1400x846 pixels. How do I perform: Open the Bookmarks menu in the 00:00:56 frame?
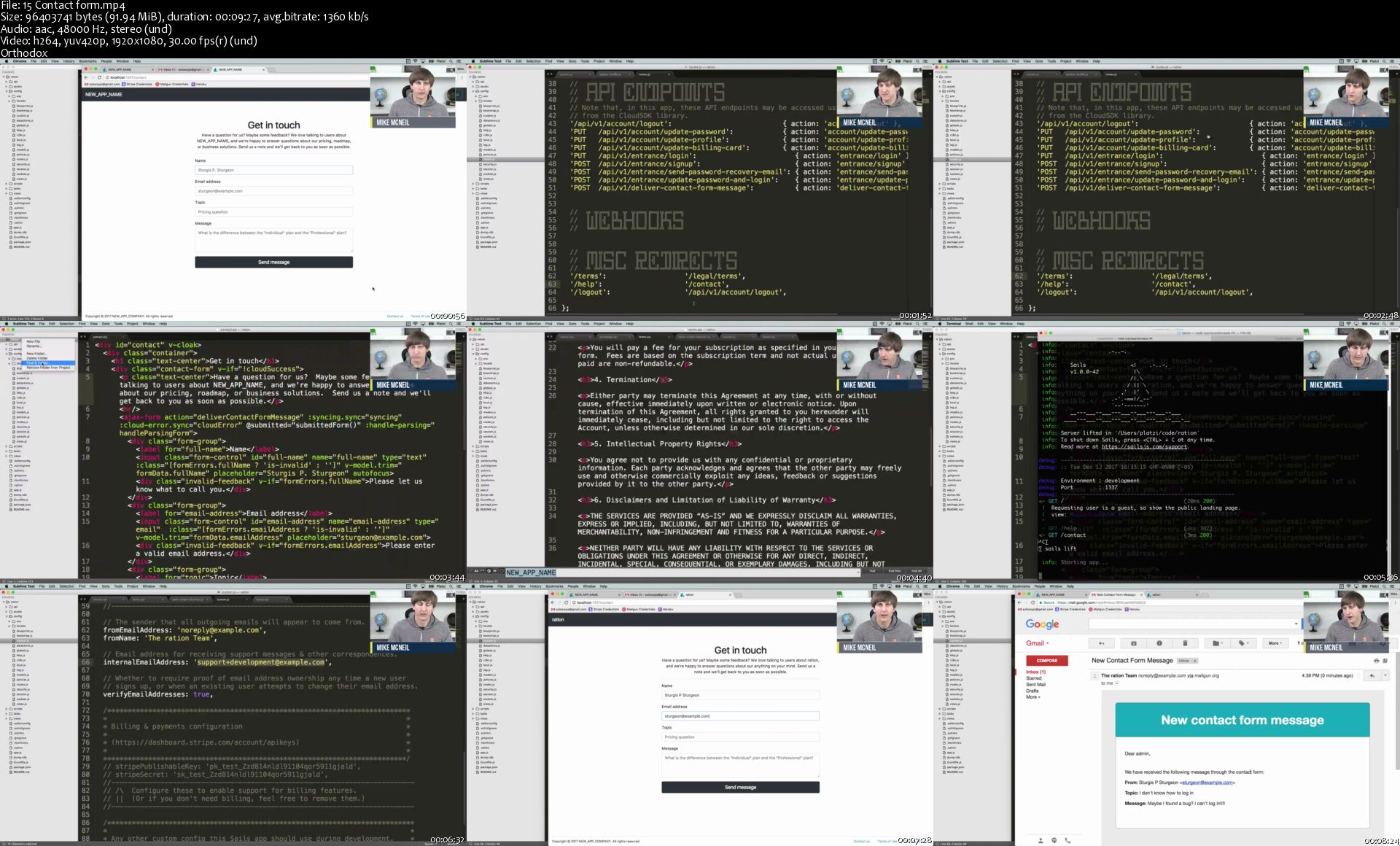pos(87,61)
